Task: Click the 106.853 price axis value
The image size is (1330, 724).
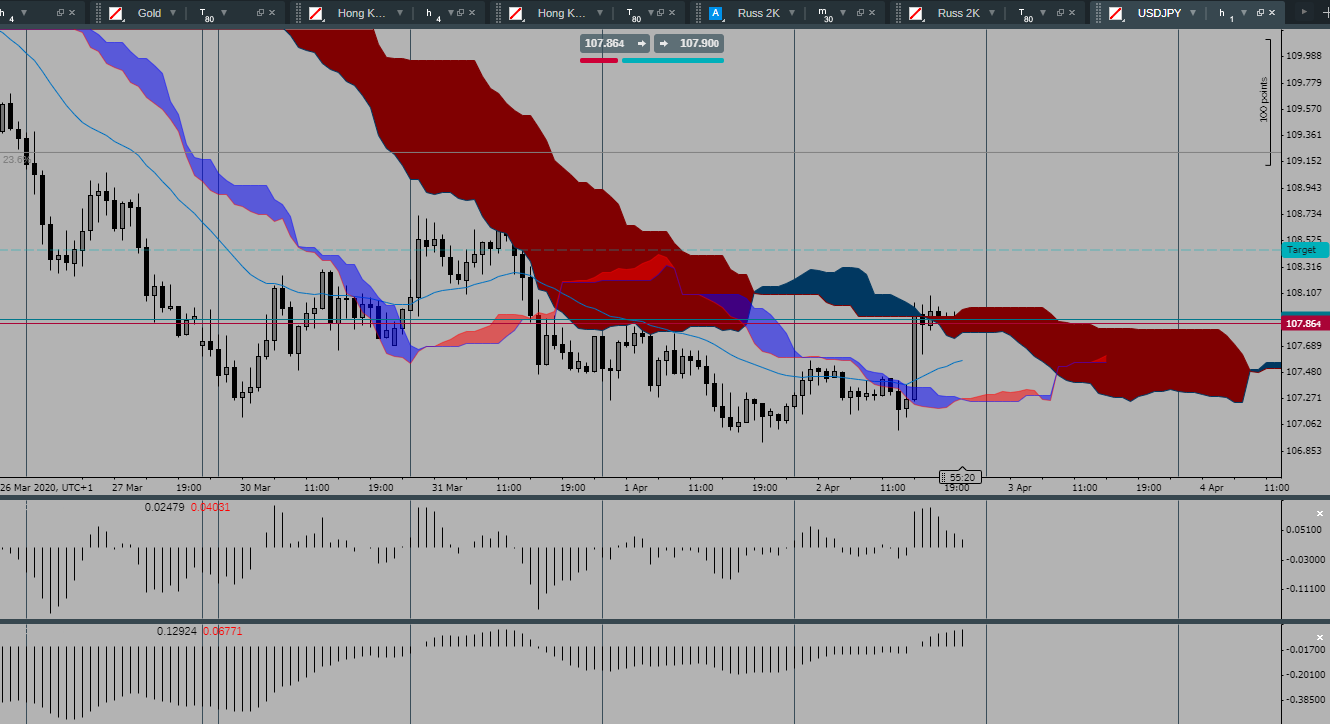Action: point(1303,450)
